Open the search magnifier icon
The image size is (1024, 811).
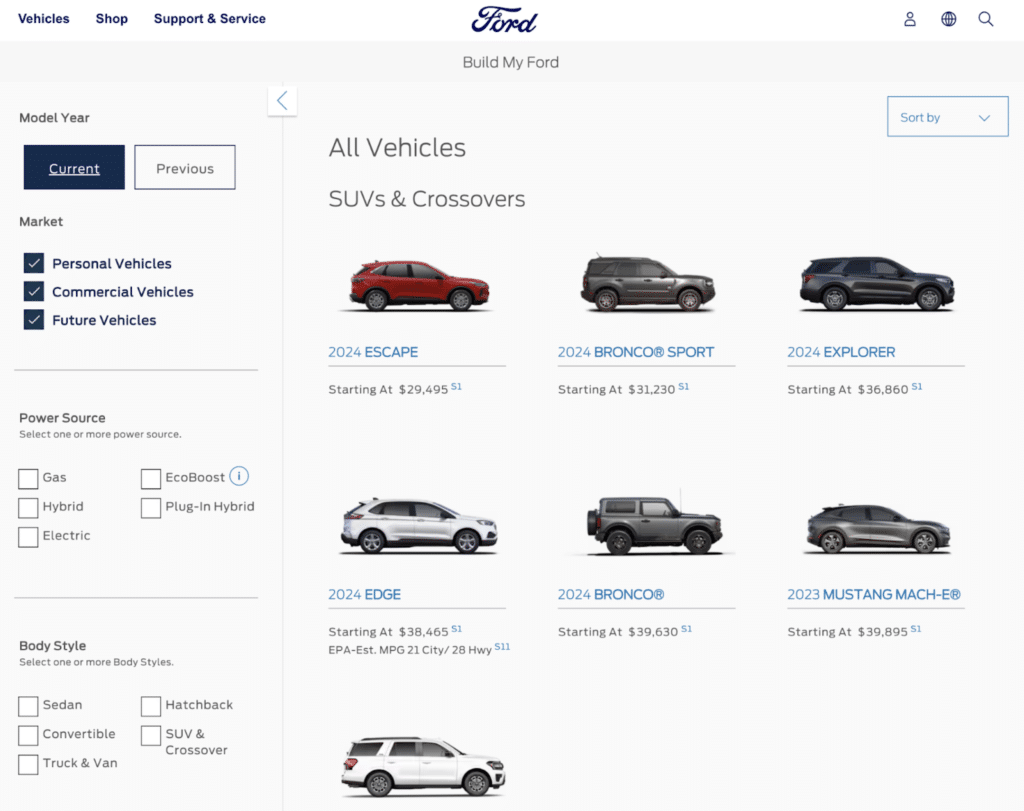986,18
